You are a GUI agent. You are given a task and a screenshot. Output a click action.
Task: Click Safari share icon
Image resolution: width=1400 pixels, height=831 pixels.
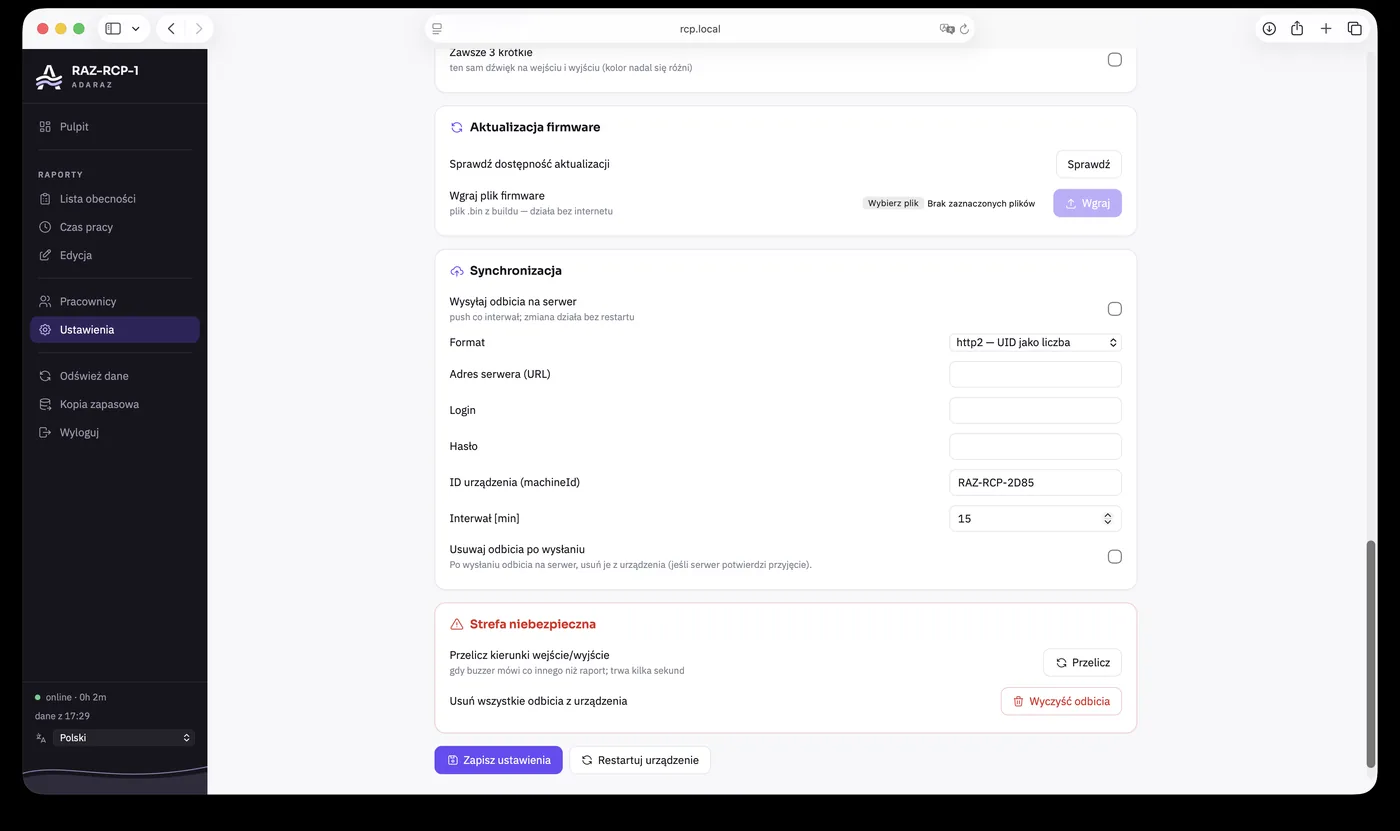pos(1297,29)
